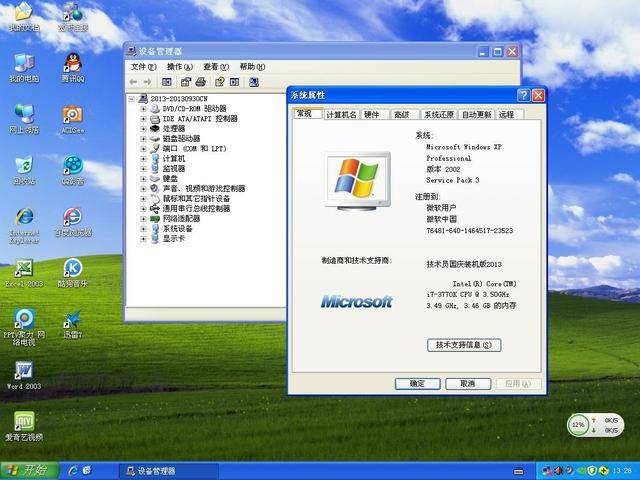640x480 pixels.
Task: Collapse the 2013-20130930CN root node
Action: coord(131,98)
